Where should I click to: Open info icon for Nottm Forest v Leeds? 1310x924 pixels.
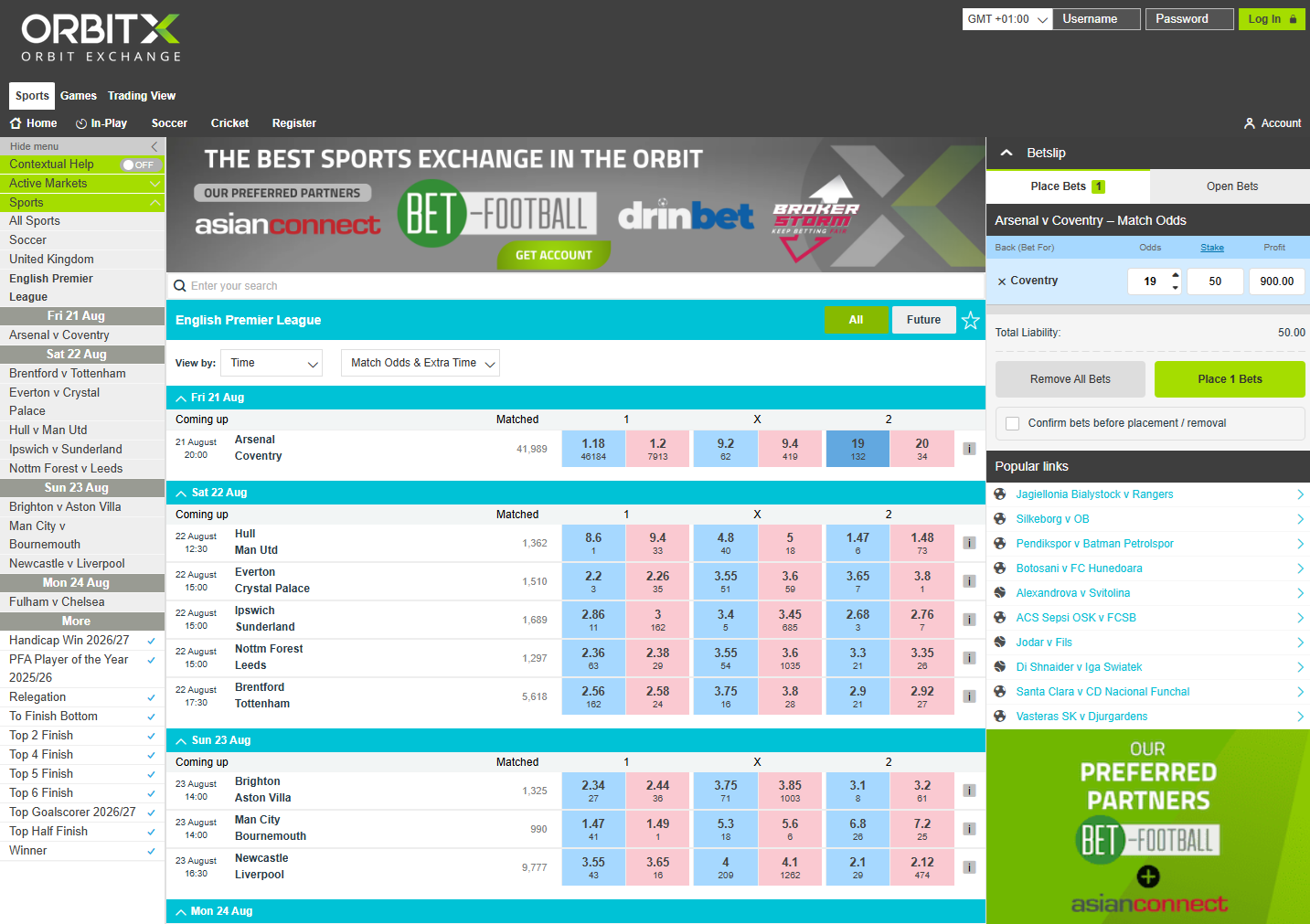coord(969,658)
